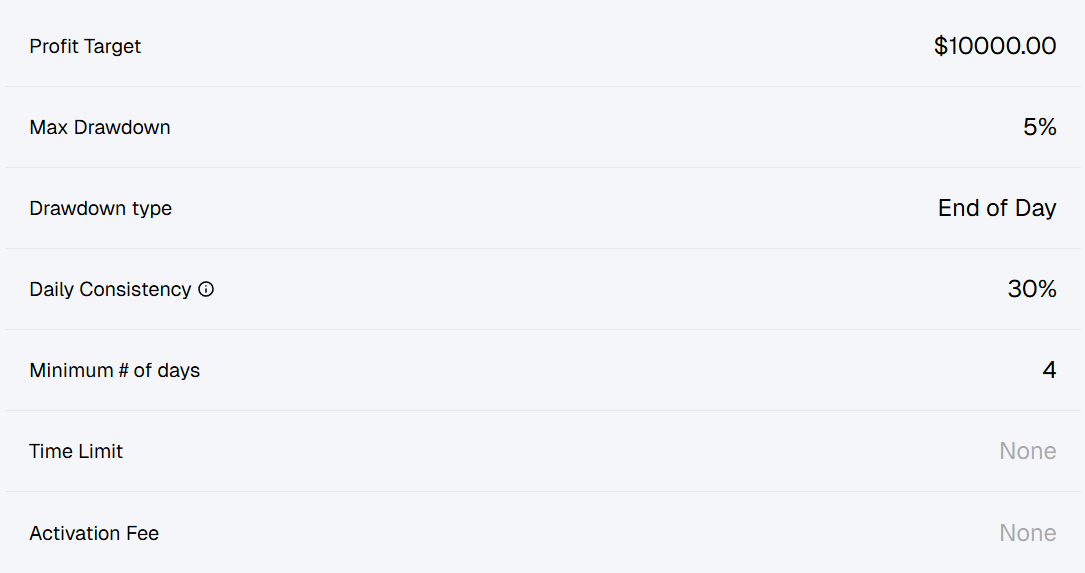Click the Daily Consistency info icon

coord(206,289)
